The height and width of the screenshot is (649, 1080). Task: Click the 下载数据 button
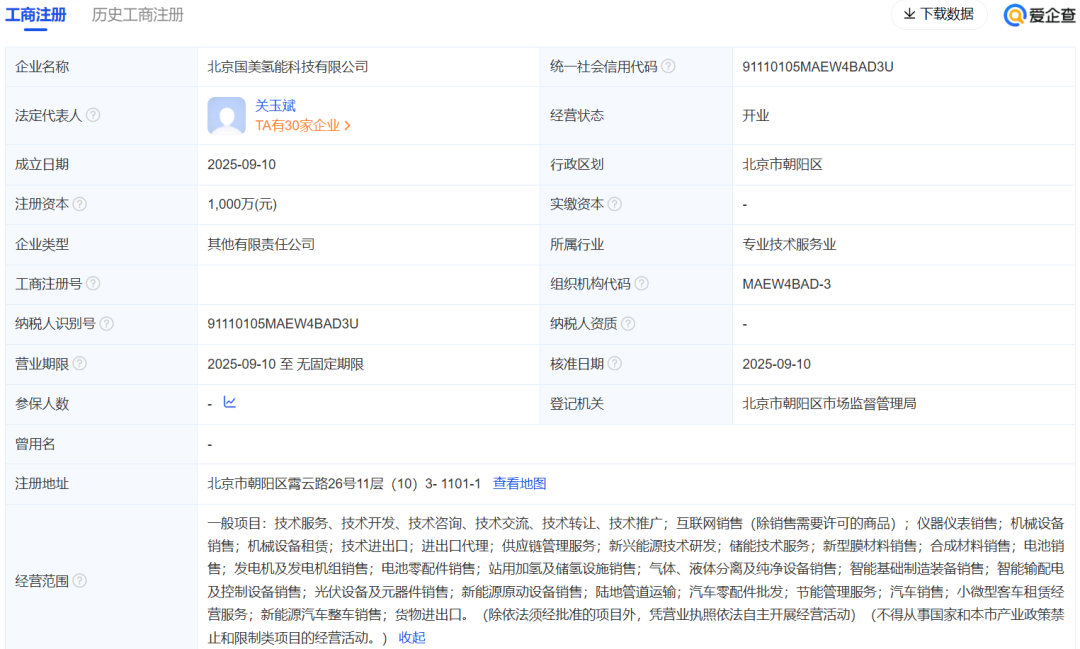[x=938, y=14]
